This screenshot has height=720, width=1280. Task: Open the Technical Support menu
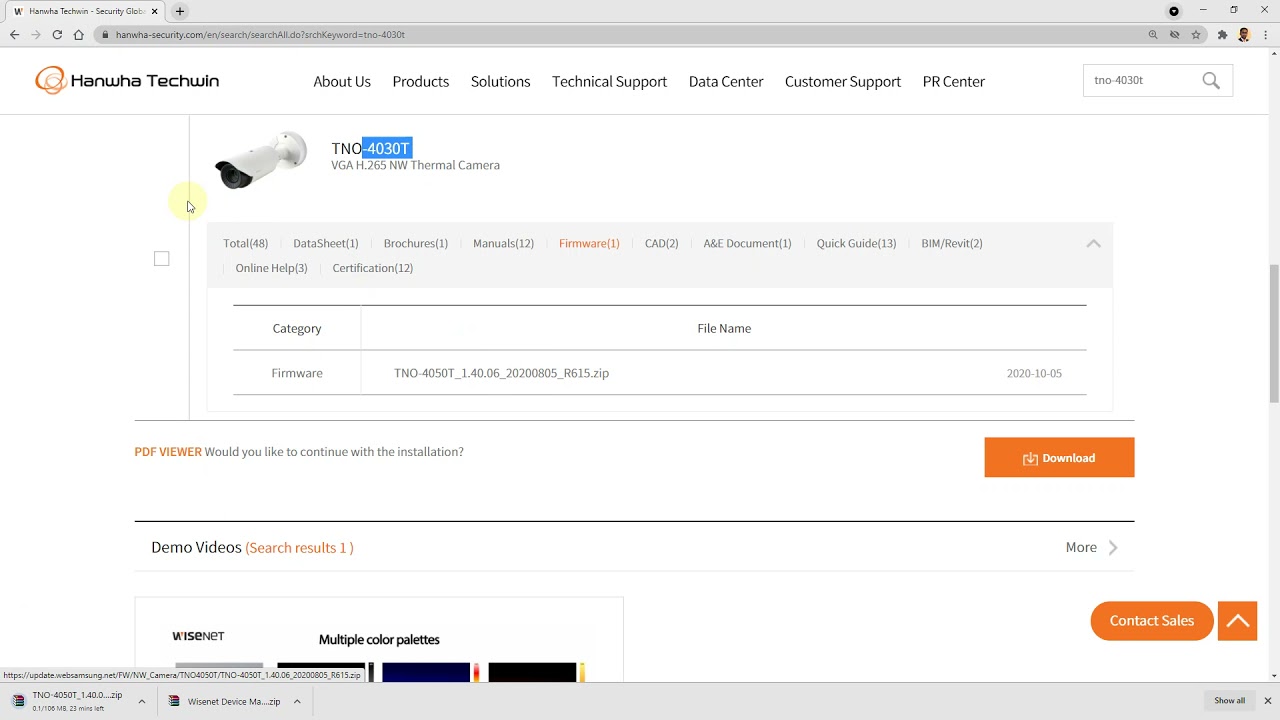click(609, 81)
